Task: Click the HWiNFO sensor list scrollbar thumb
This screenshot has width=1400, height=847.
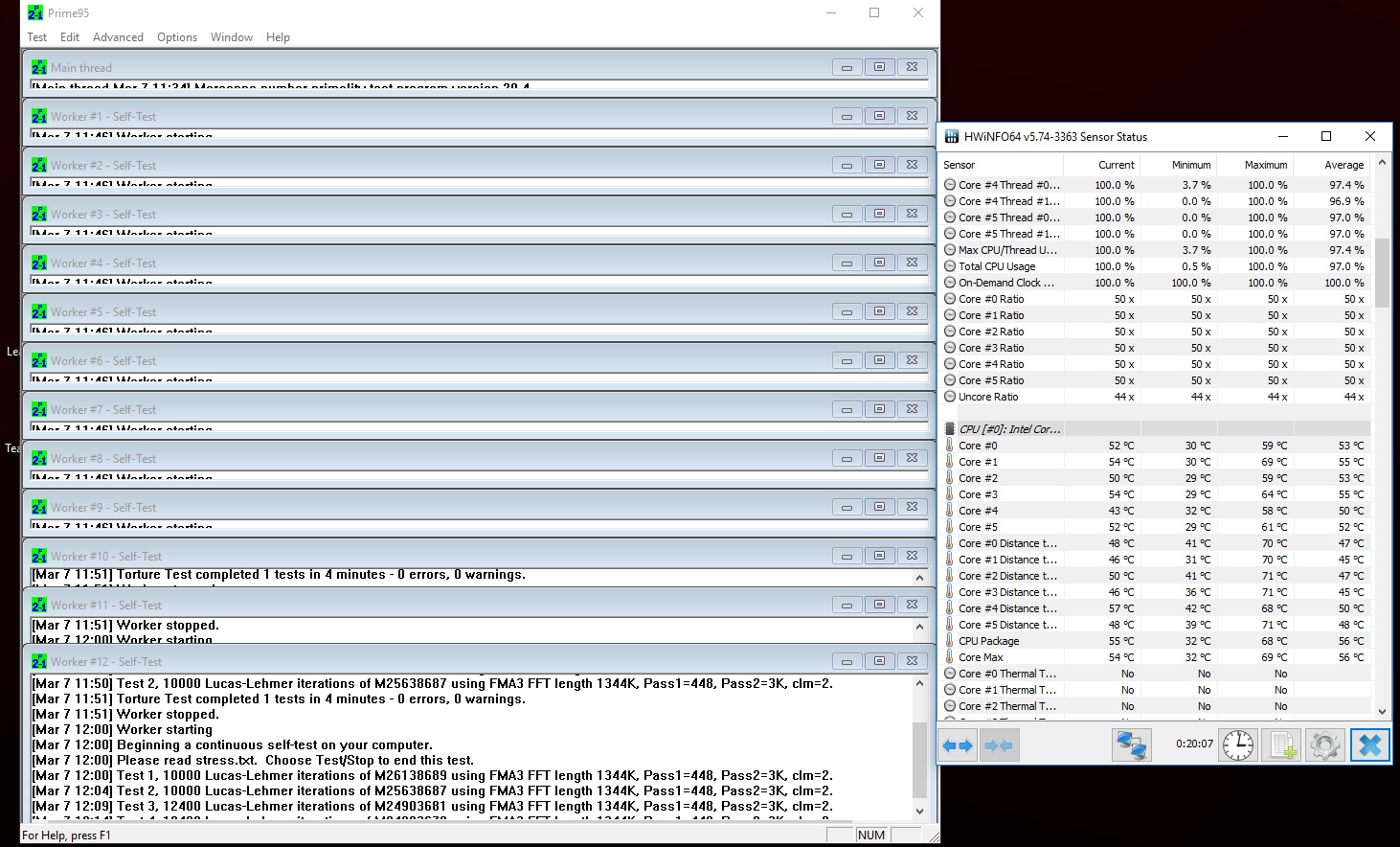Action: tap(1382, 273)
